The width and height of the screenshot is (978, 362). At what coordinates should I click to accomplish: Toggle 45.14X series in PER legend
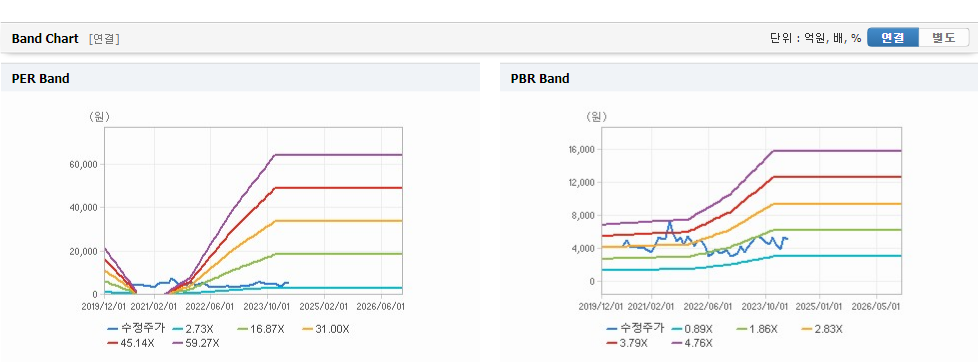(x=131, y=343)
